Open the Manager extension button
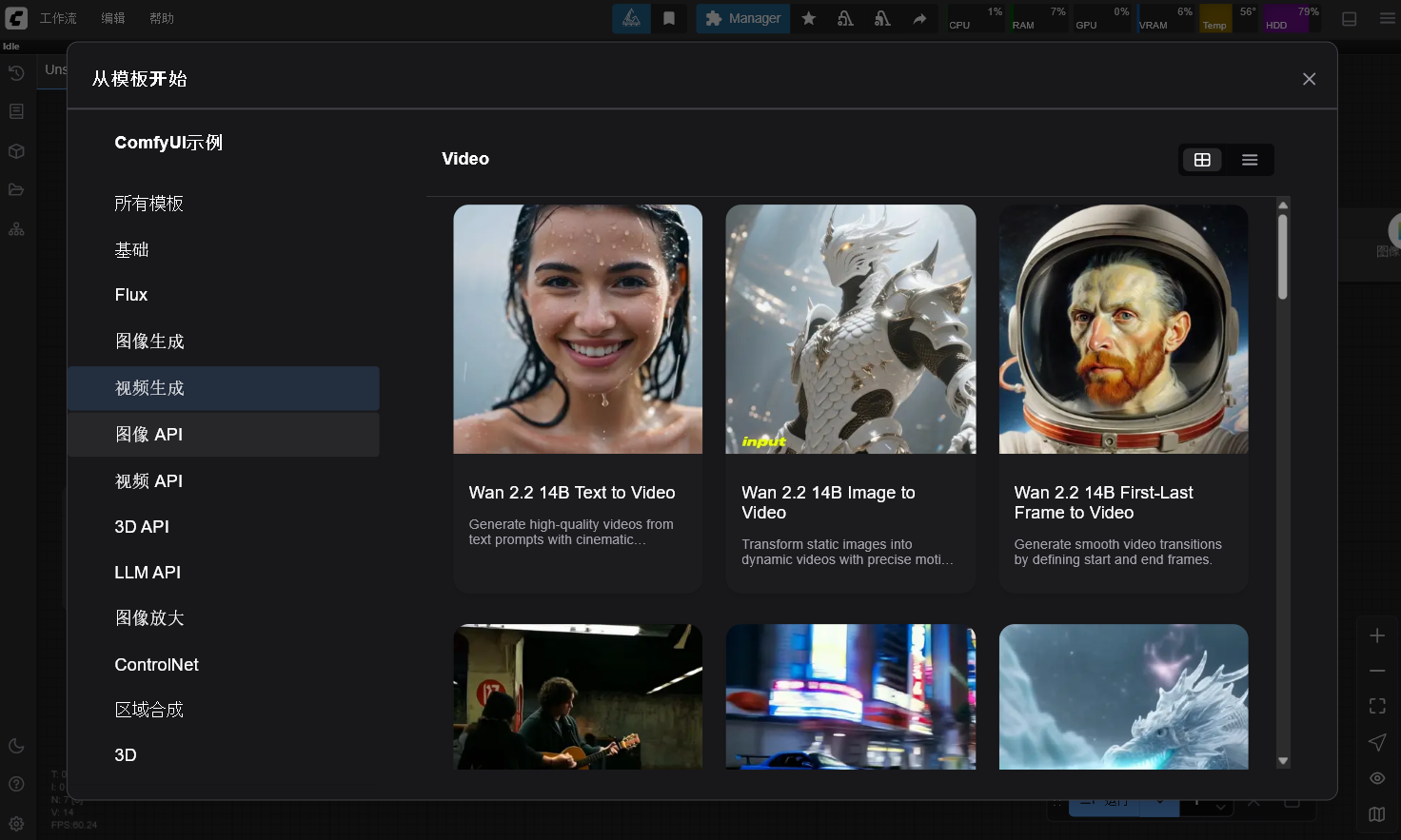1401x840 pixels. 742,18
